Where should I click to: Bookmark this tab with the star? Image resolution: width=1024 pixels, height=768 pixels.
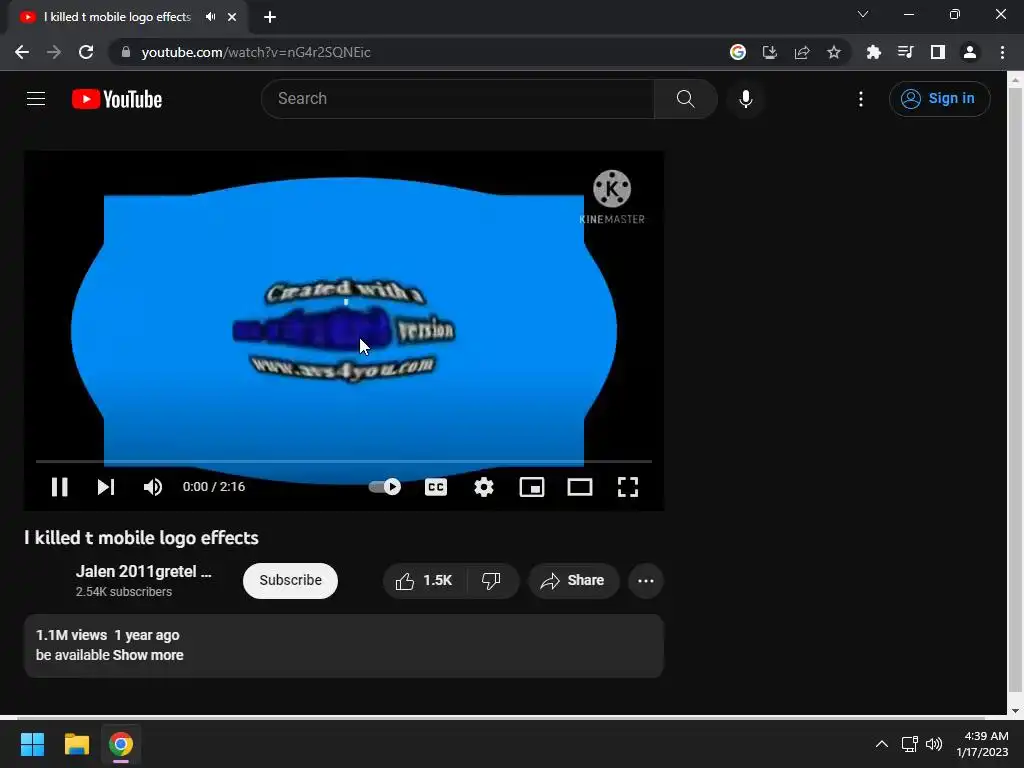(x=834, y=52)
